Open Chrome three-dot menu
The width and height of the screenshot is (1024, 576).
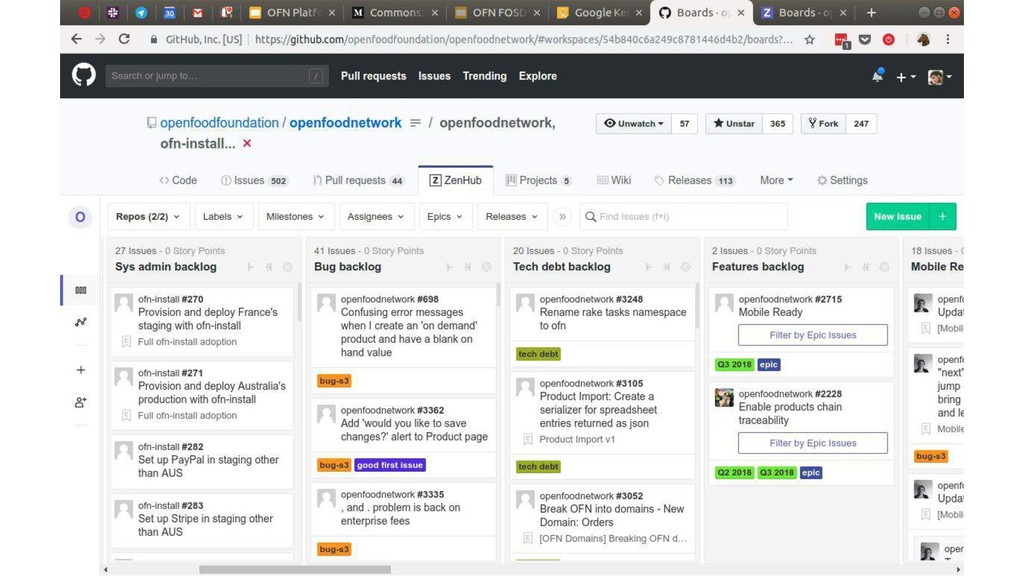[x=948, y=39]
